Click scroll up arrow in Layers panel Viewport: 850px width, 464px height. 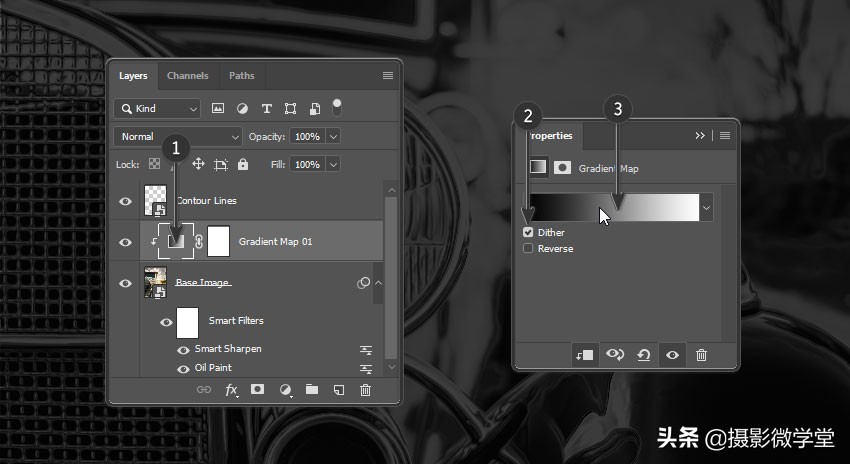(x=392, y=190)
